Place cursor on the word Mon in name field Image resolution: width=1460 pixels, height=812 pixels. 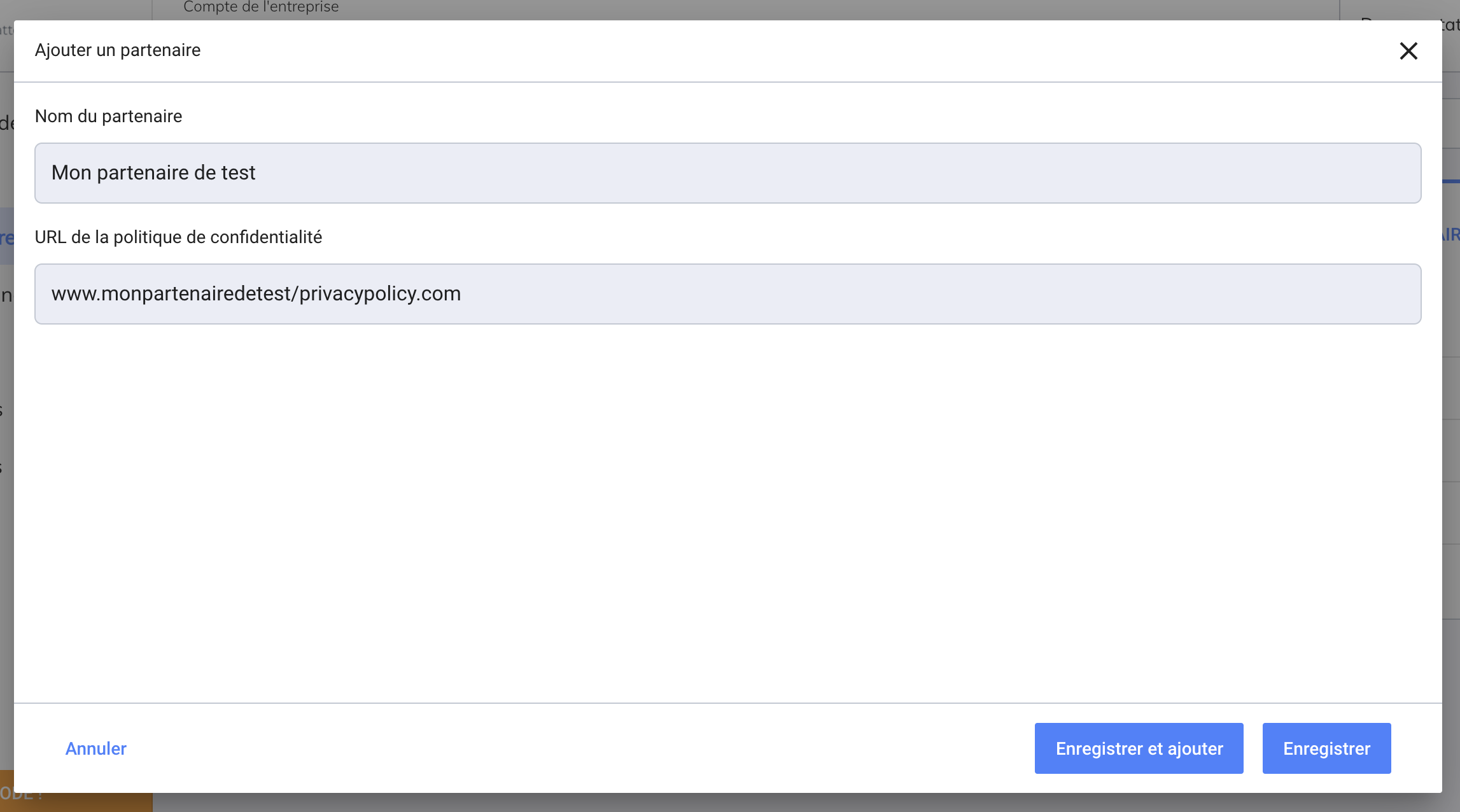click(71, 173)
